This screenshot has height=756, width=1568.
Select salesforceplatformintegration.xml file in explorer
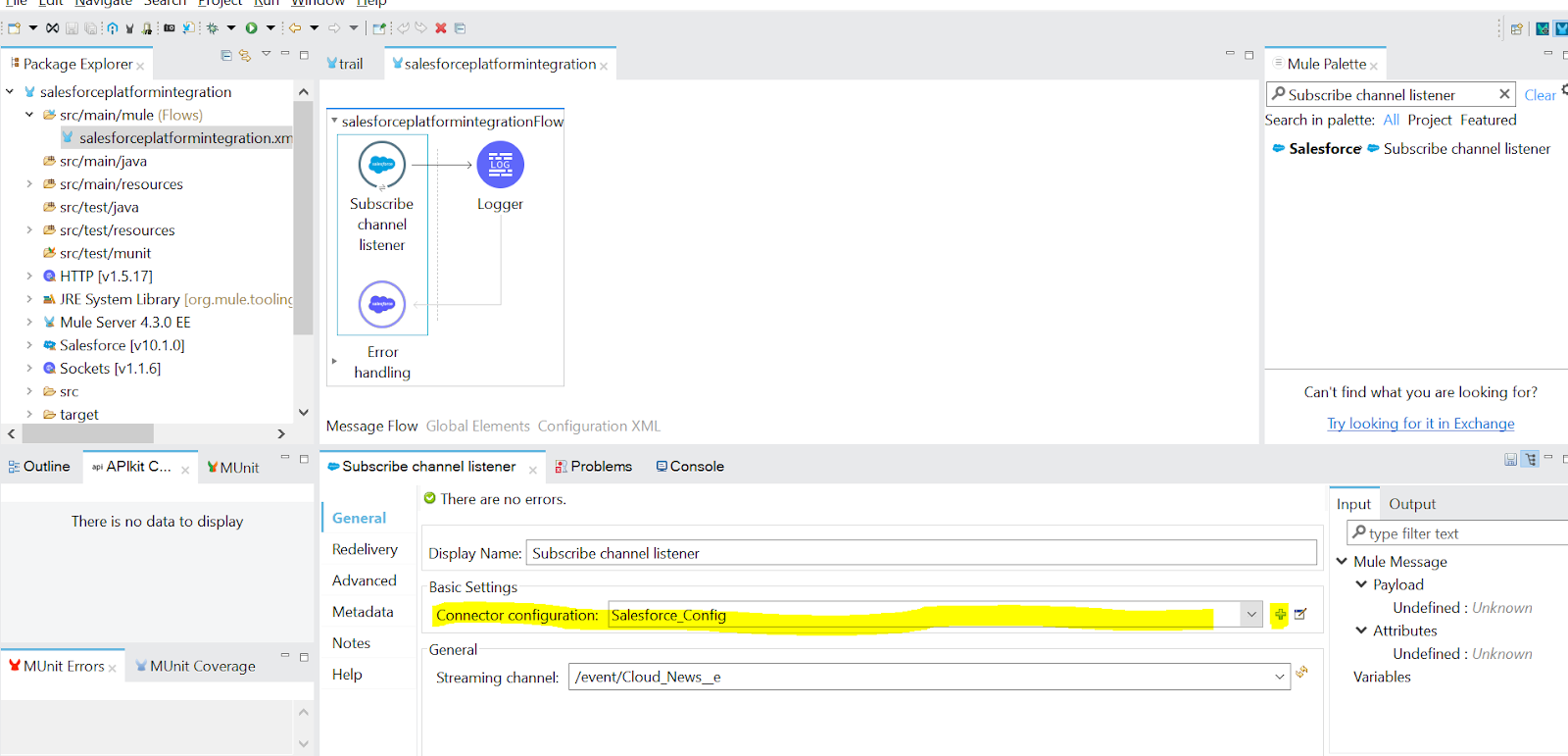[176, 138]
